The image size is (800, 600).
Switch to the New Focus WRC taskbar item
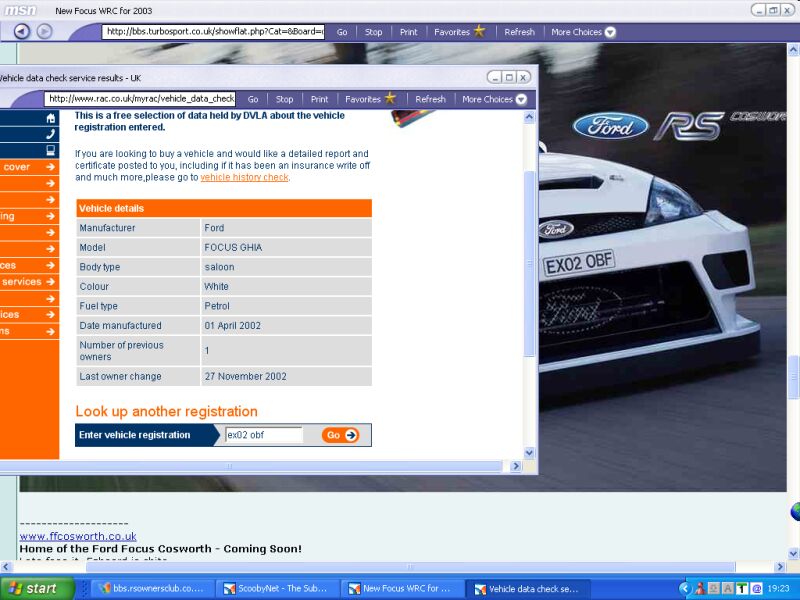pyautogui.click(x=401, y=588)
